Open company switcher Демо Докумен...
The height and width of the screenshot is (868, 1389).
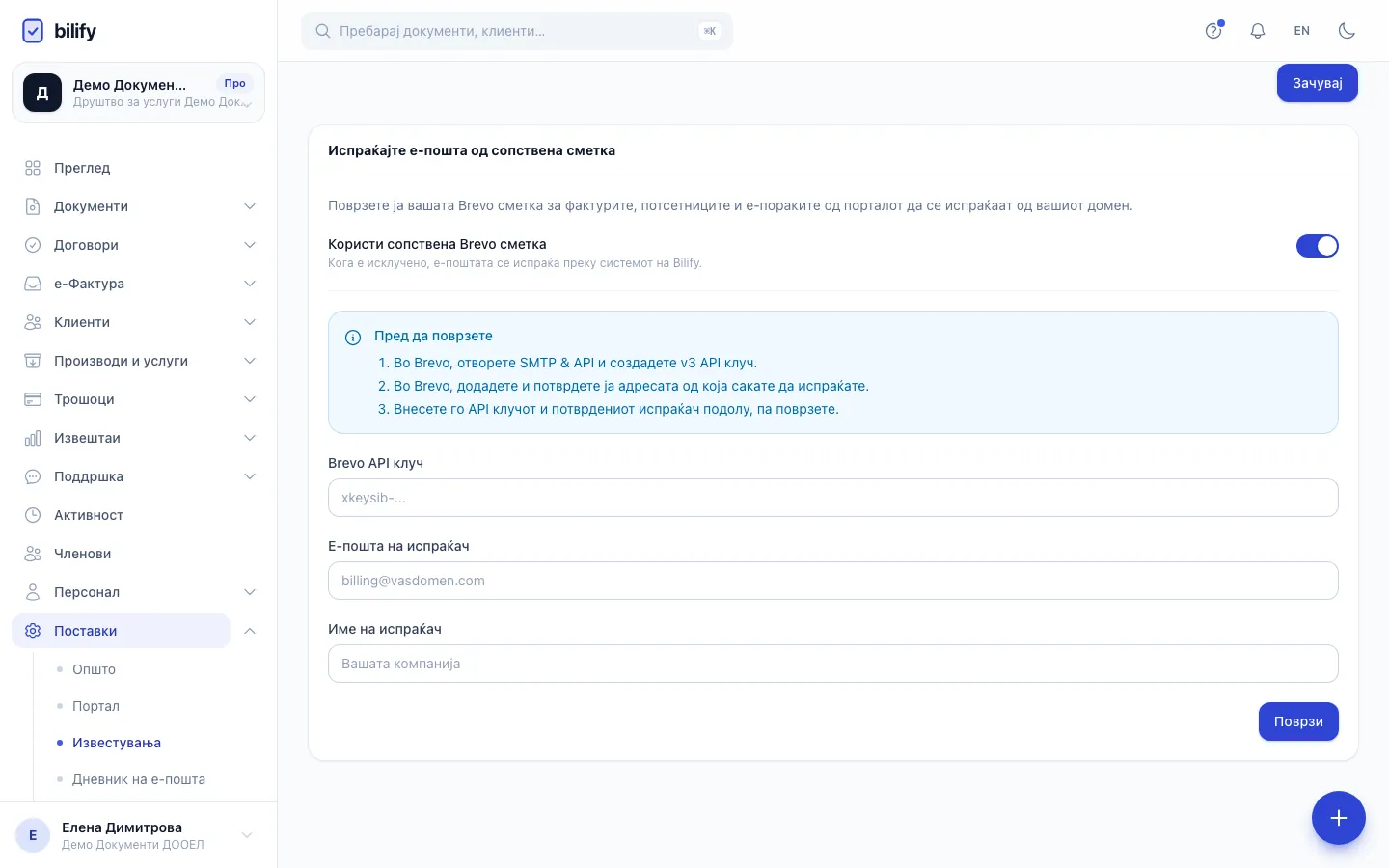pyautogui.click(x=138, y=93)
